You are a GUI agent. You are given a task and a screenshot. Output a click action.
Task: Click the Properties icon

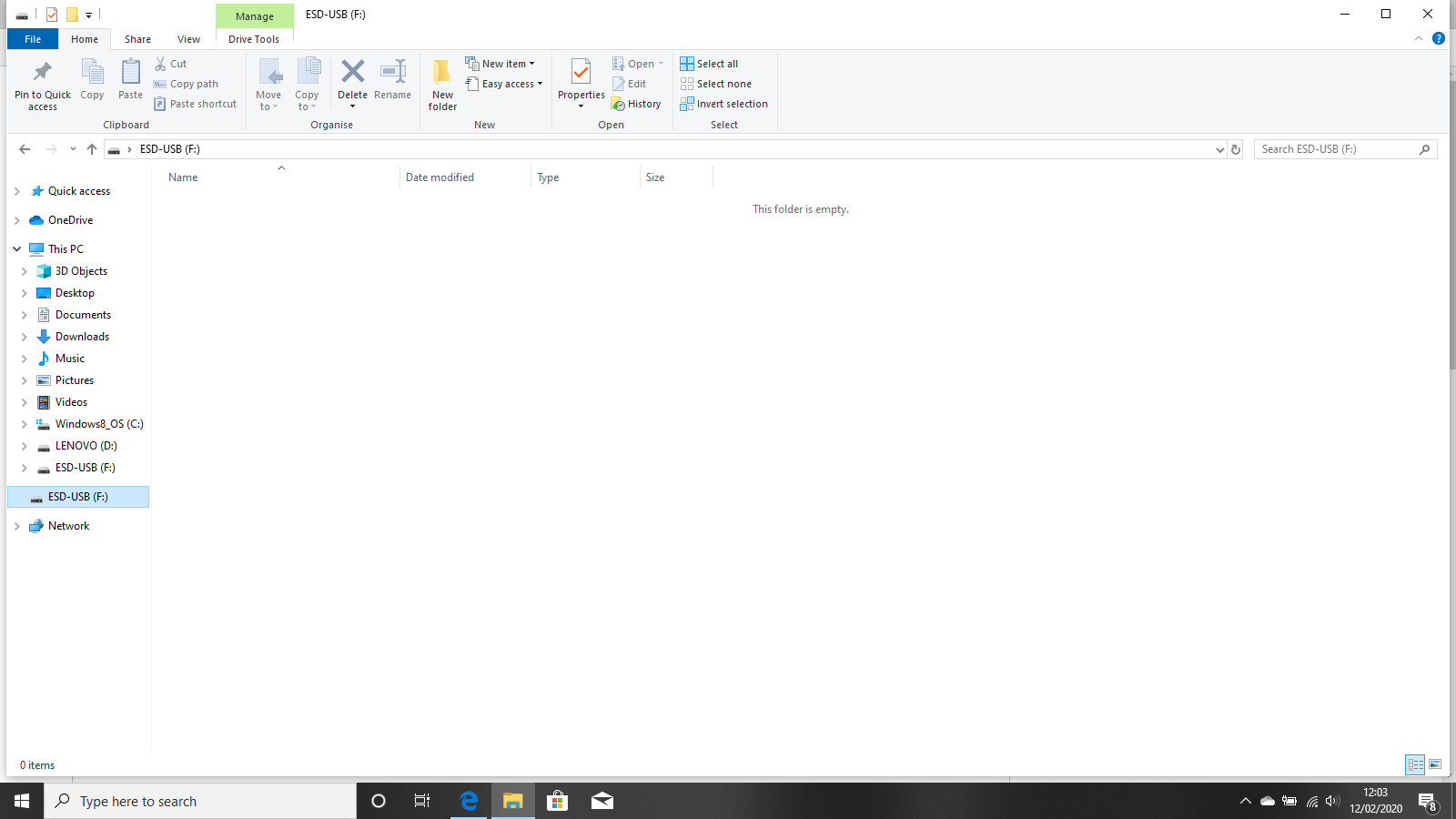(x=581, y=71)
